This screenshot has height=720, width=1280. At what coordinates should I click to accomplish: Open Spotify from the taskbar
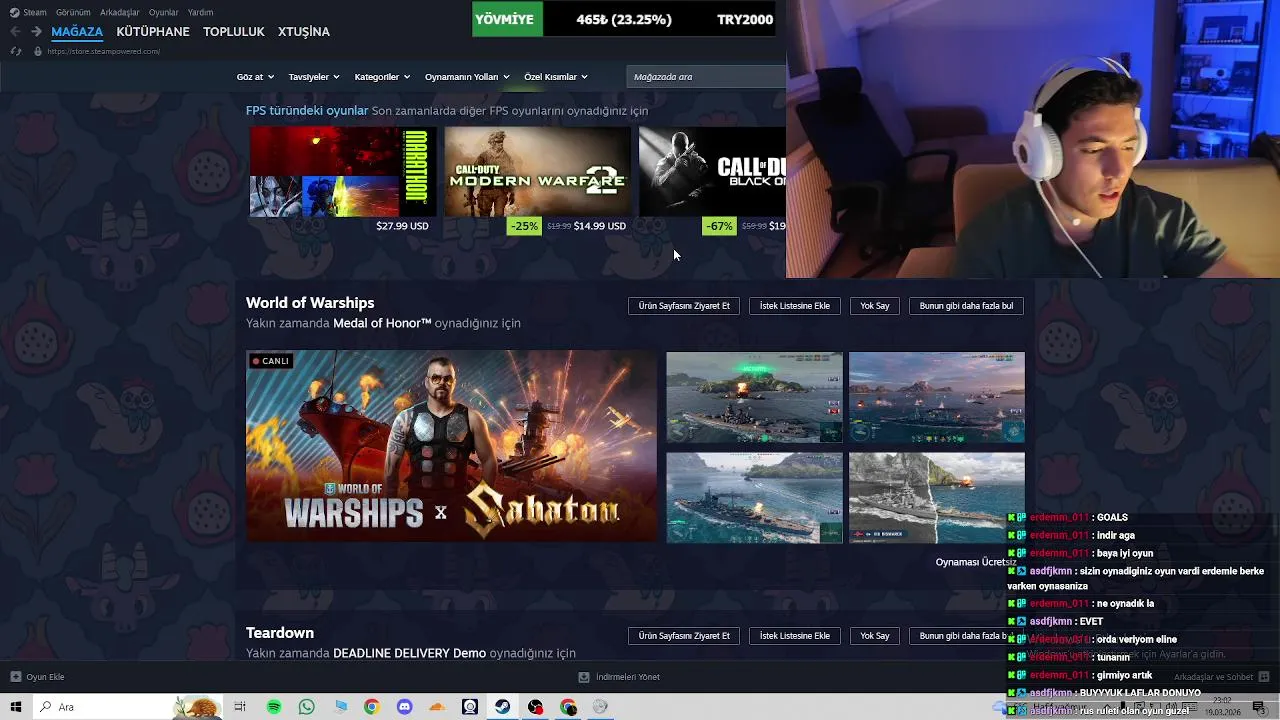pos(274,707)
